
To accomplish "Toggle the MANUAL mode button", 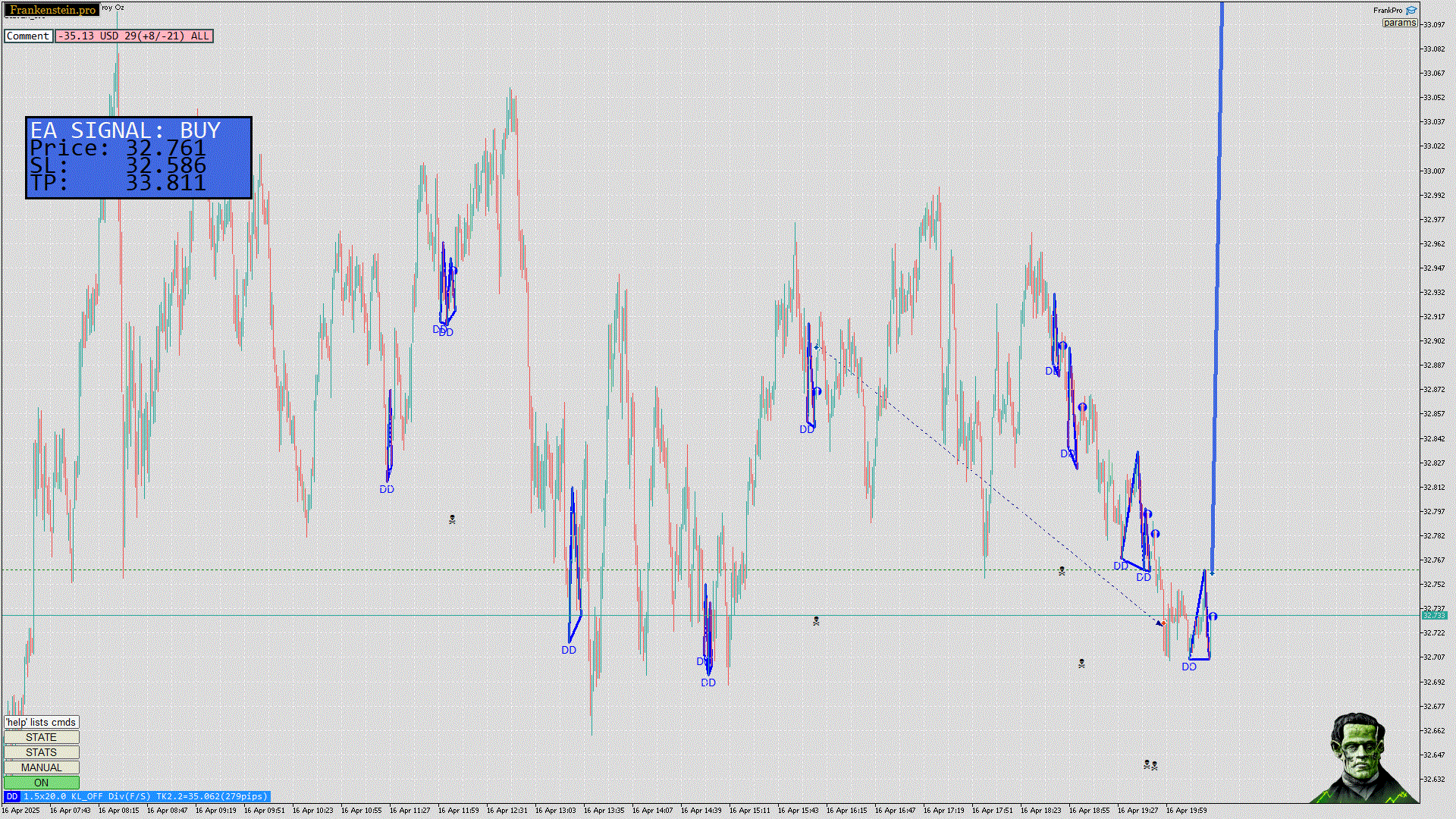I will tap(41, 767).
